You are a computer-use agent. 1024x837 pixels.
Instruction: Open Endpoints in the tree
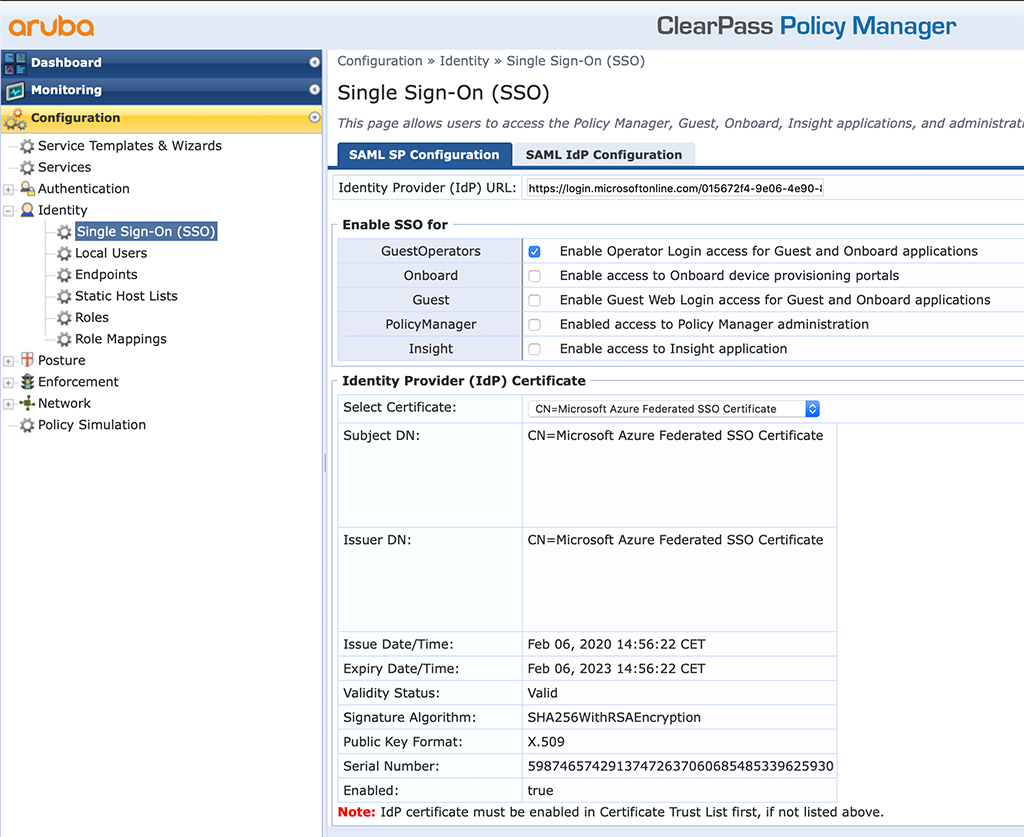tap(106, 275)
